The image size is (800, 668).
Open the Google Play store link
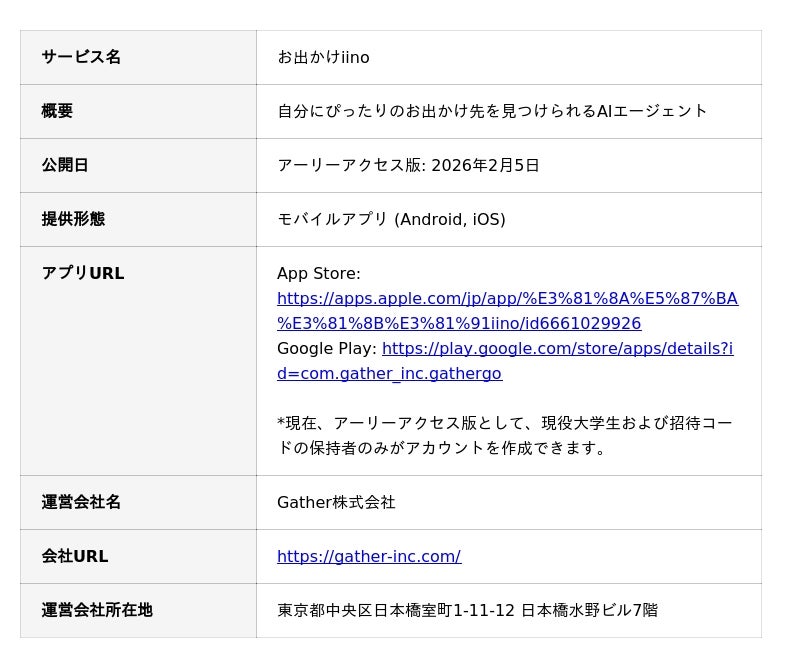pyautogui.click(x=556, y=349)
